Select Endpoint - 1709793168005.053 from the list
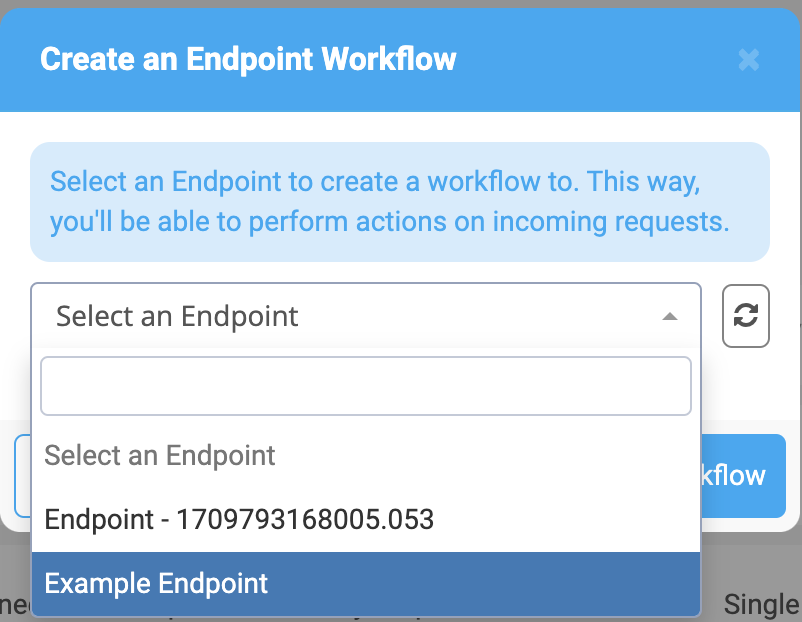The image size is (802, 622). coord(366,519)
